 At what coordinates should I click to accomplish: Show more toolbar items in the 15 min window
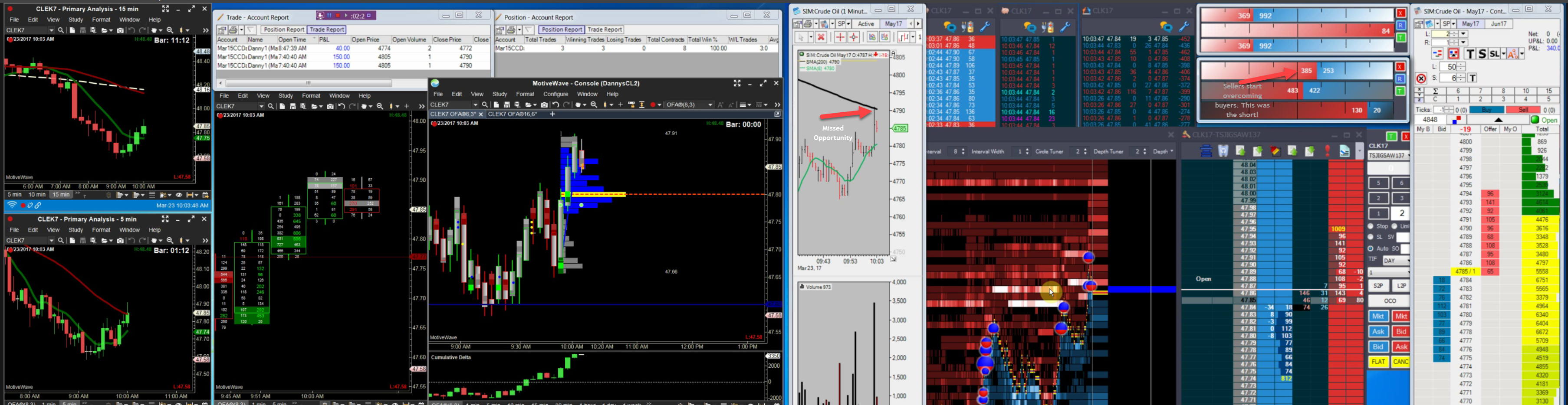coord(205,30)
